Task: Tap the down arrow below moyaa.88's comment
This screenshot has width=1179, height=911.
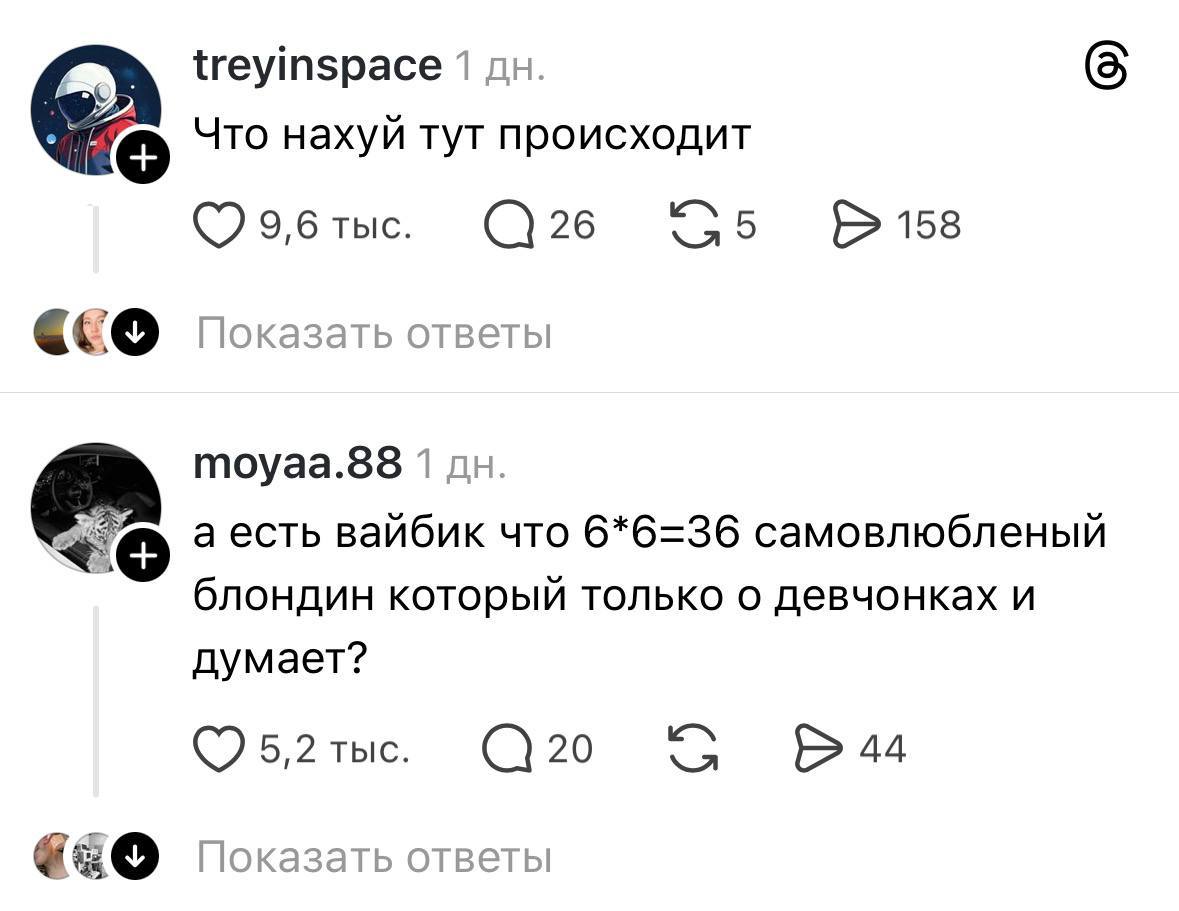Action: tap(132, 857)
